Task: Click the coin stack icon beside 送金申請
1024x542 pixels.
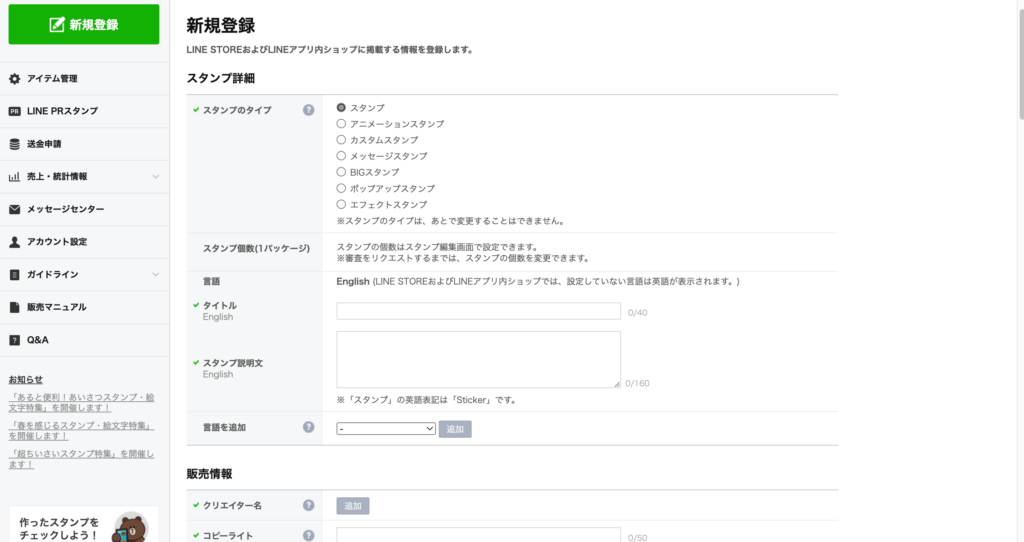Action: click(14, 144)
